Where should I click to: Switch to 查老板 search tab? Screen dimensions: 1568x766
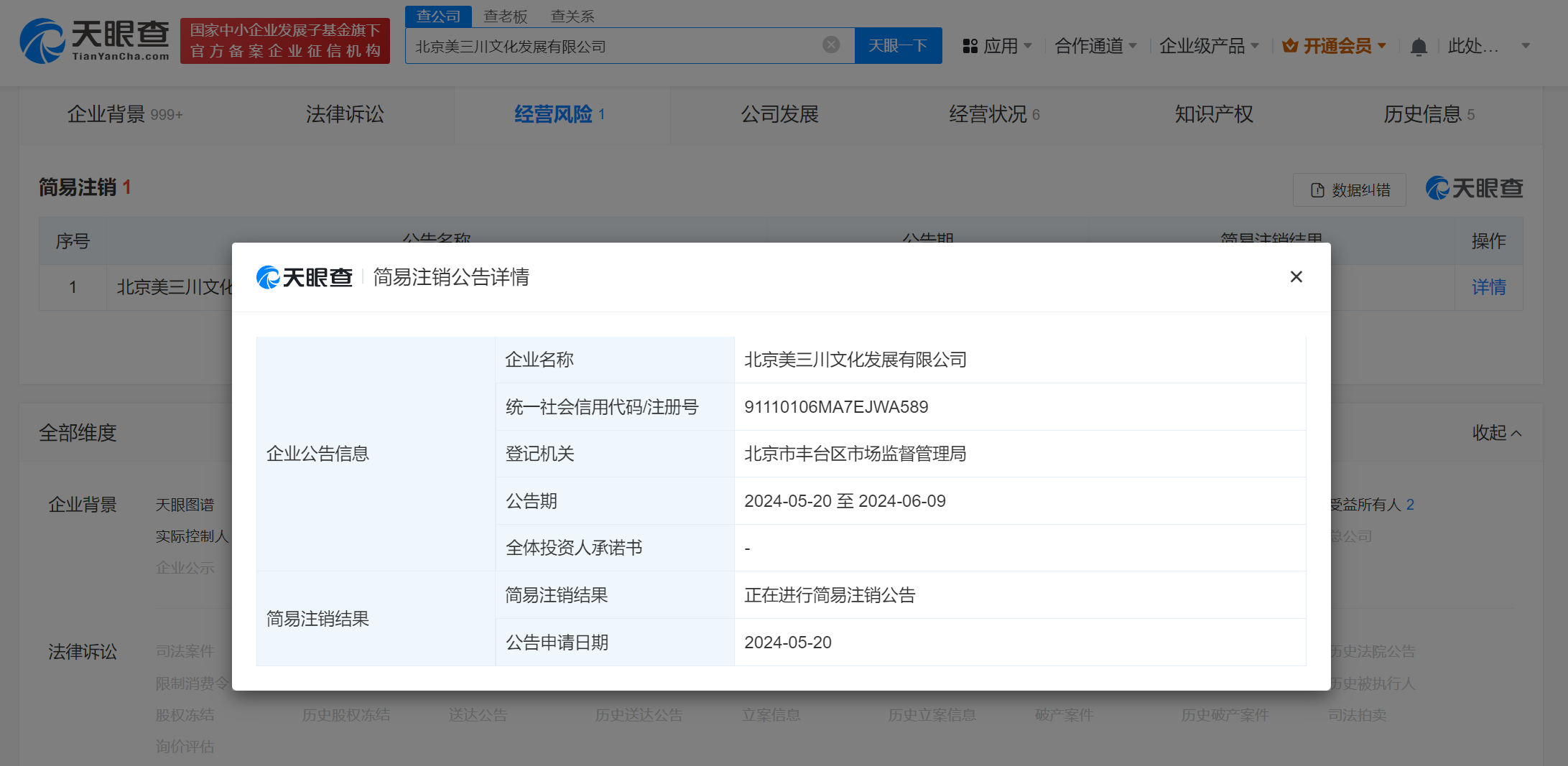point(506,16)
